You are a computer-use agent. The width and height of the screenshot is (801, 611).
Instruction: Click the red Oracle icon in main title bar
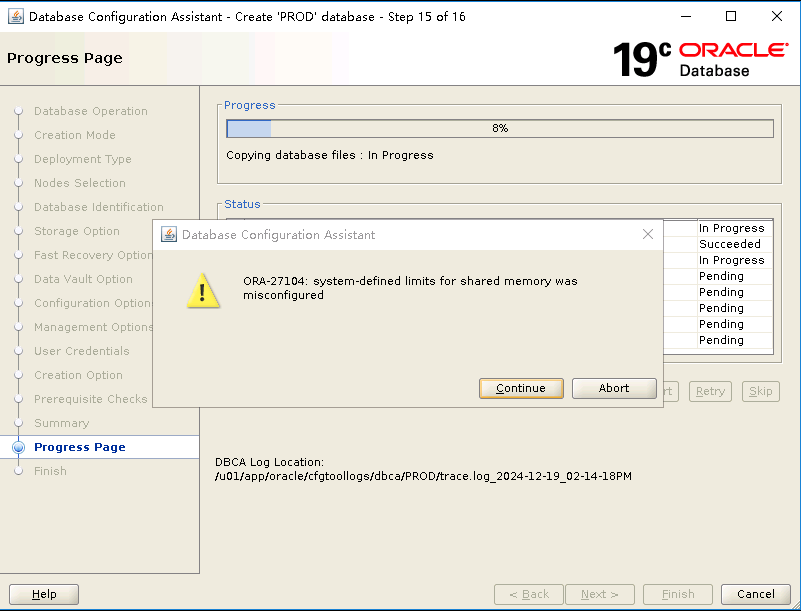pyautogui.click(x=14, y=16)
